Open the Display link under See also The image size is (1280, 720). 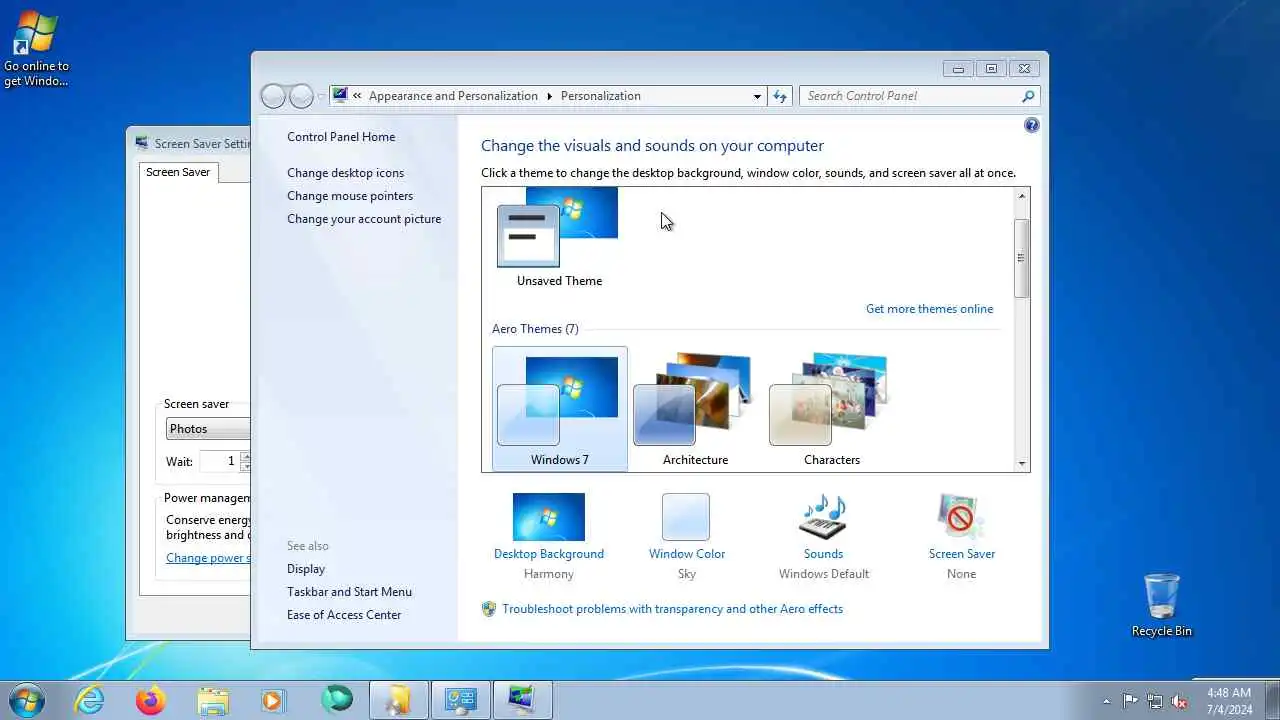306,569
